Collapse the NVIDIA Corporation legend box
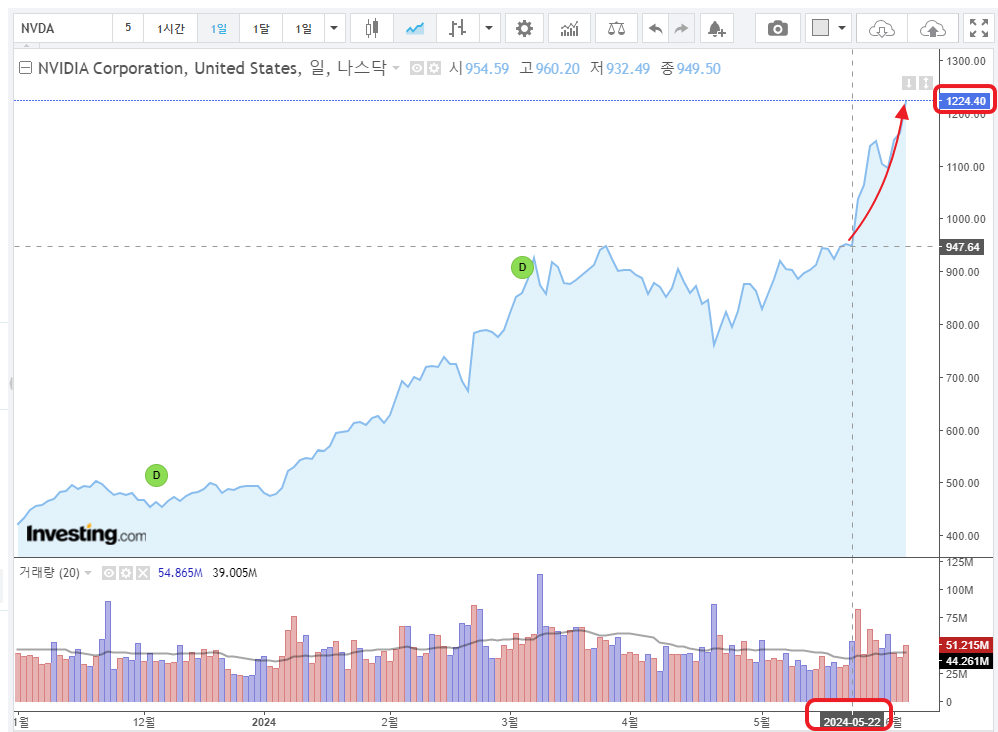The image size is (998, 732). tap(25, 67)
